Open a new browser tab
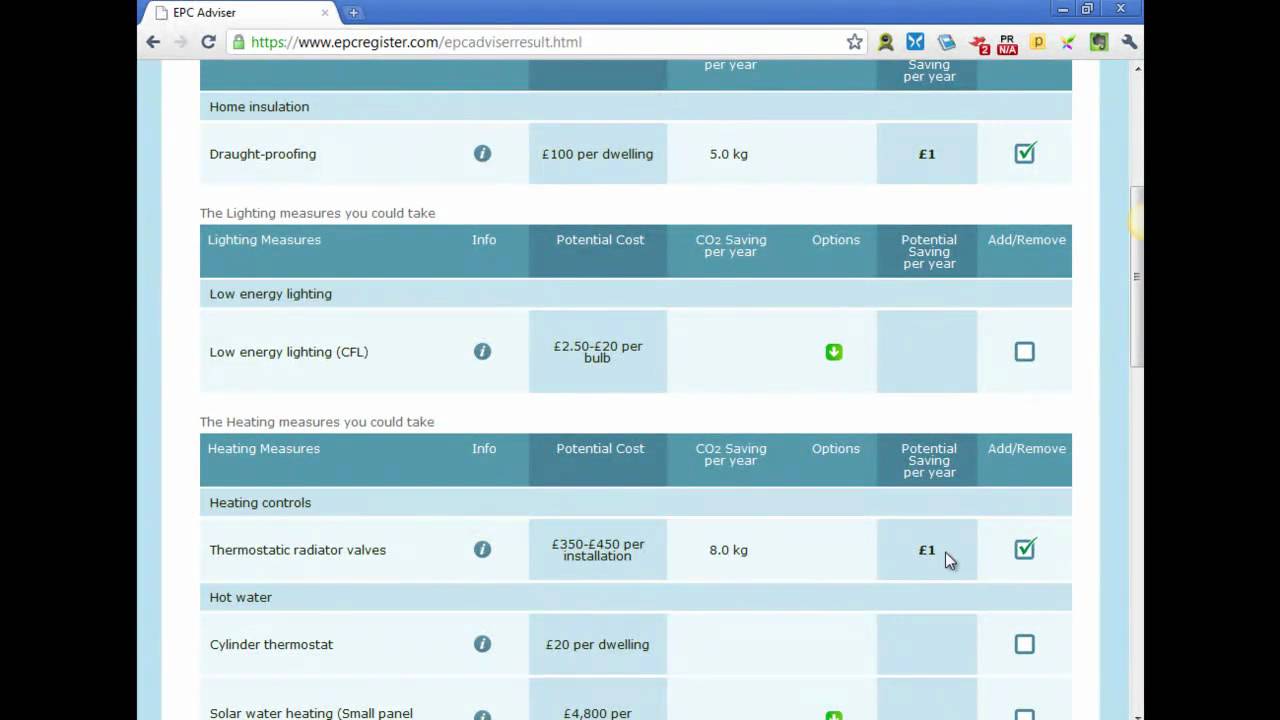 (x=353, y=13)
